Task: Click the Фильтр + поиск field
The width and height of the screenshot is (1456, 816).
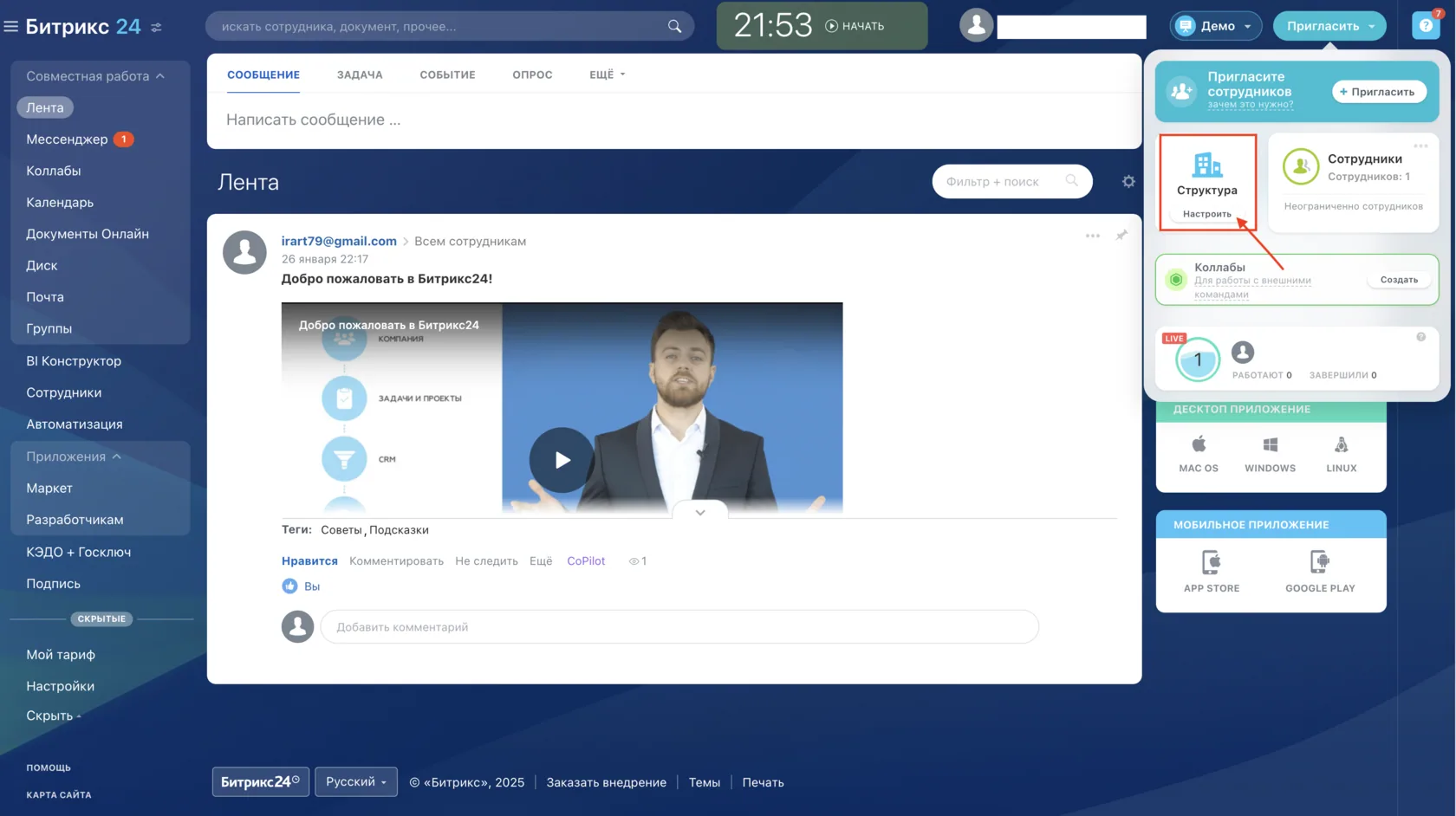Action: click(x=1011, y=182)
